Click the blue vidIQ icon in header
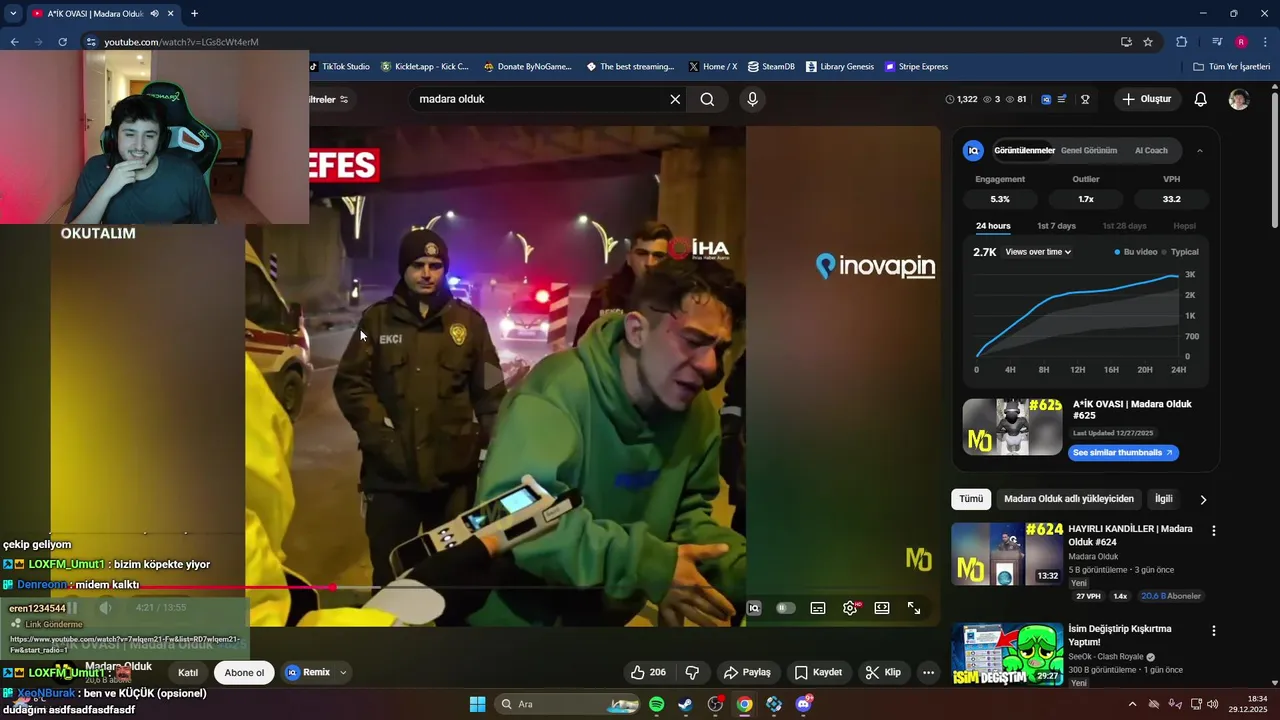The image size is (1280, 720). 1046,99
